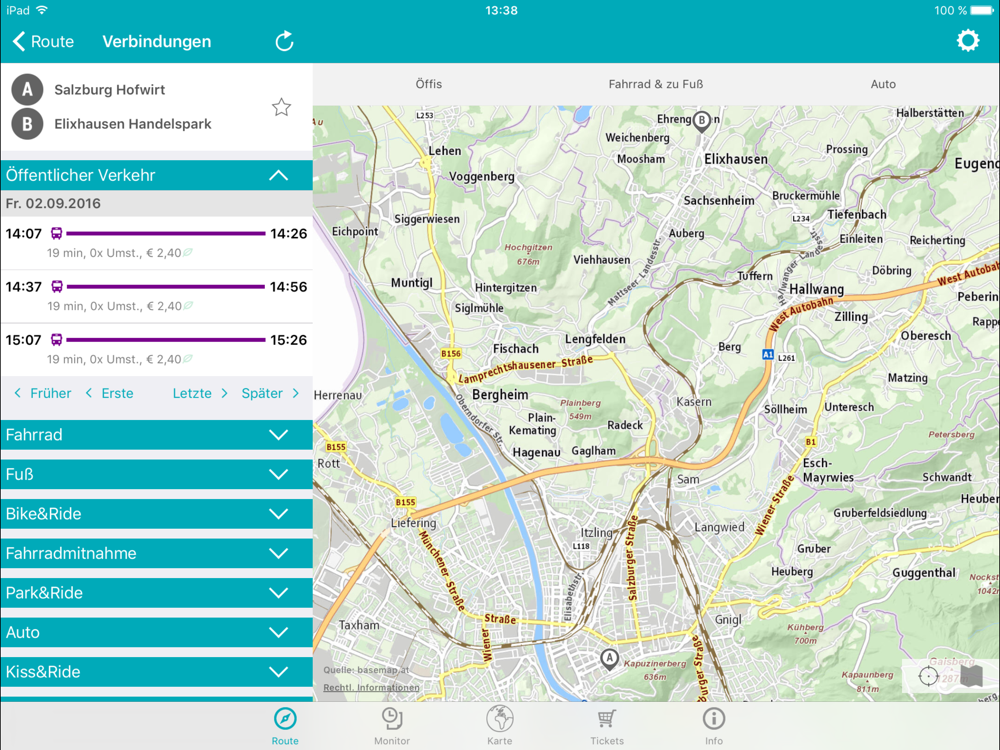Switch to the Route tab in the bottom bar
Viewport: 1000px width, 750px height.
(284, 726)
